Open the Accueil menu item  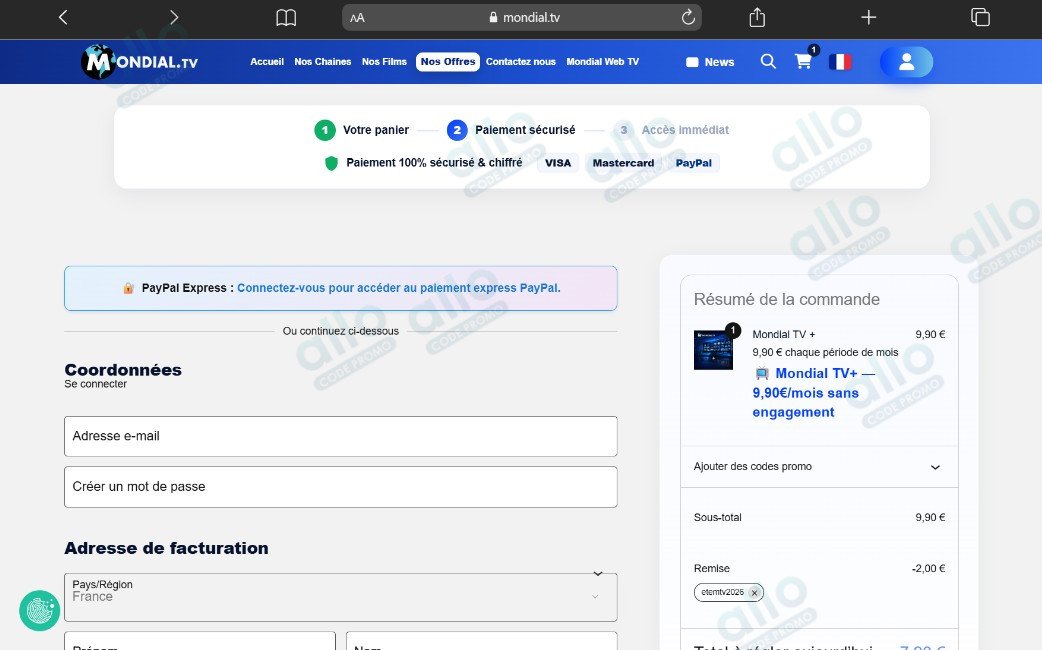[267, 62]
